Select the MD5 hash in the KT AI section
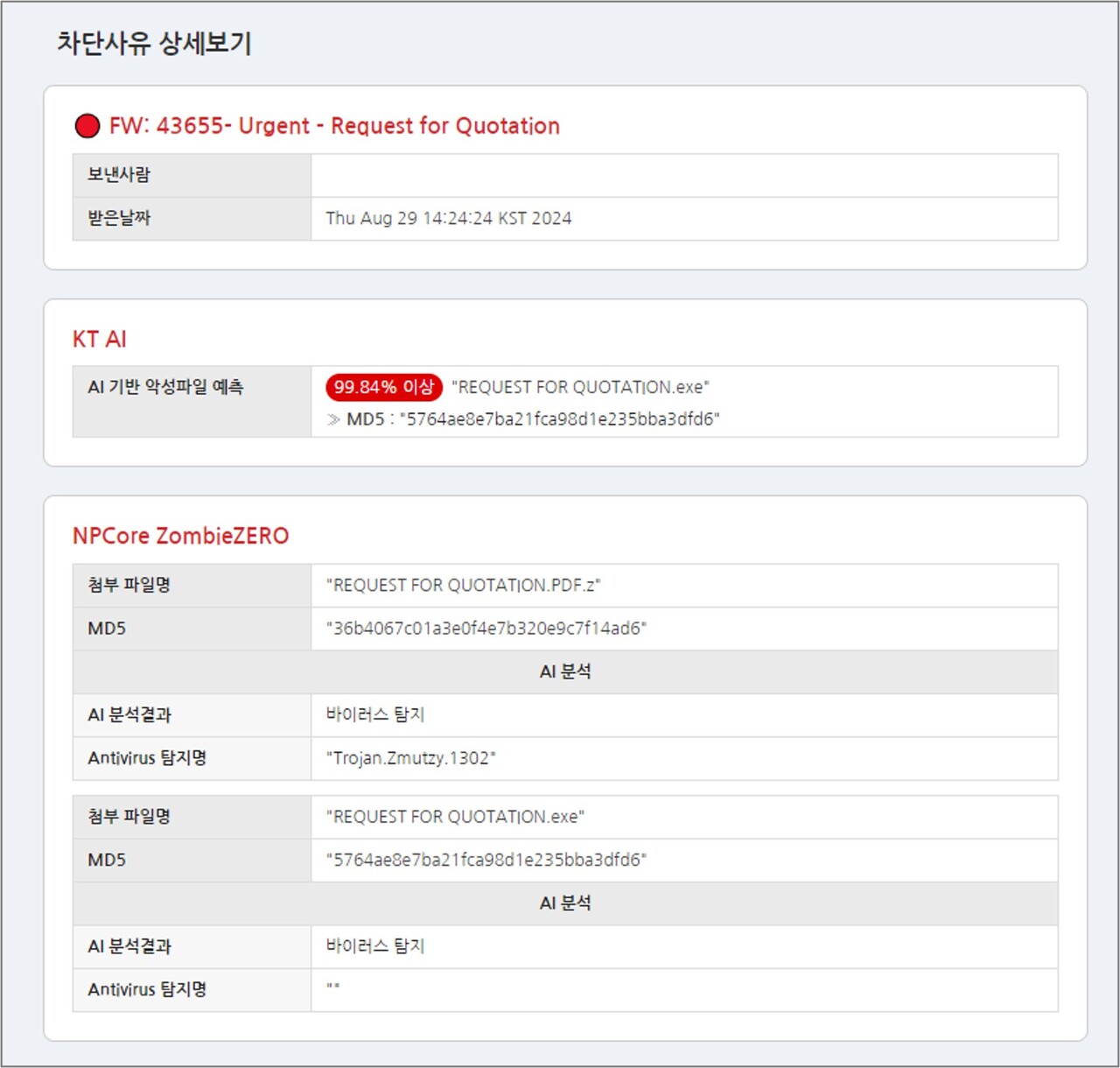This screenshot has width=1120, height=1068. (x=559, y=419)
